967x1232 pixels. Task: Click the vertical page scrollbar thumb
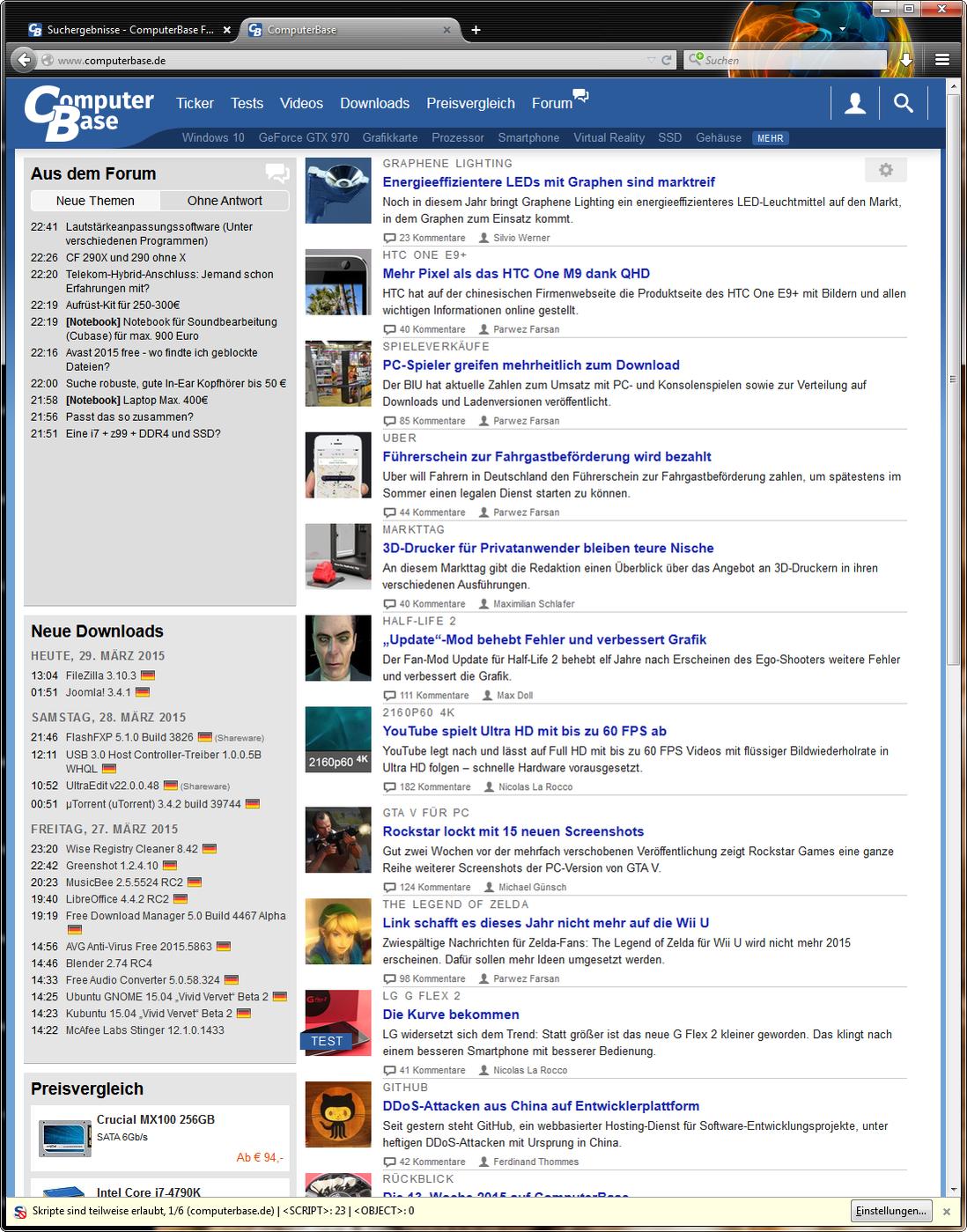(x=952, y=379)
